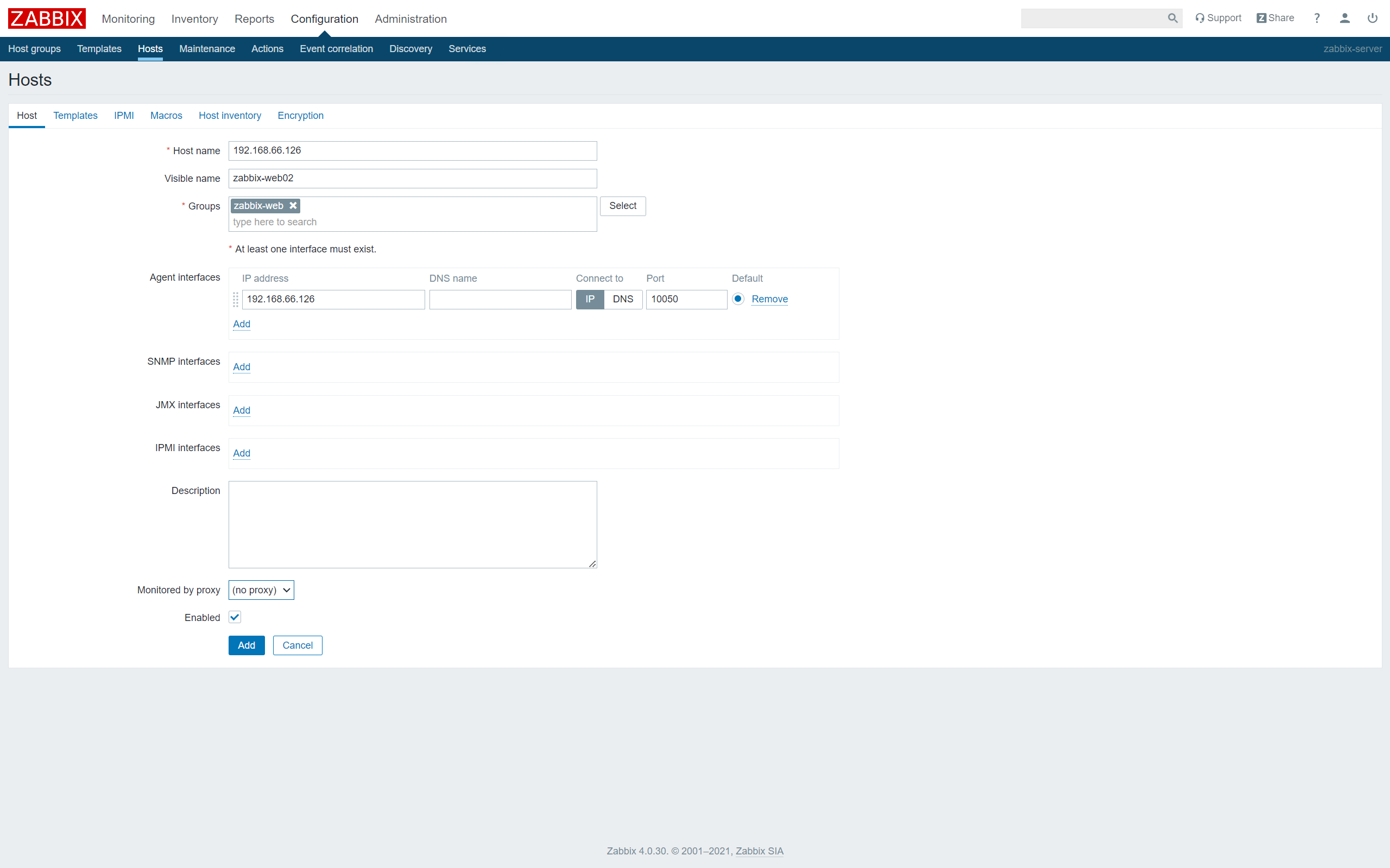This screenshot has height=868, width=1390.
Task: Open the Administration menu
Action: tap(410, 19)
